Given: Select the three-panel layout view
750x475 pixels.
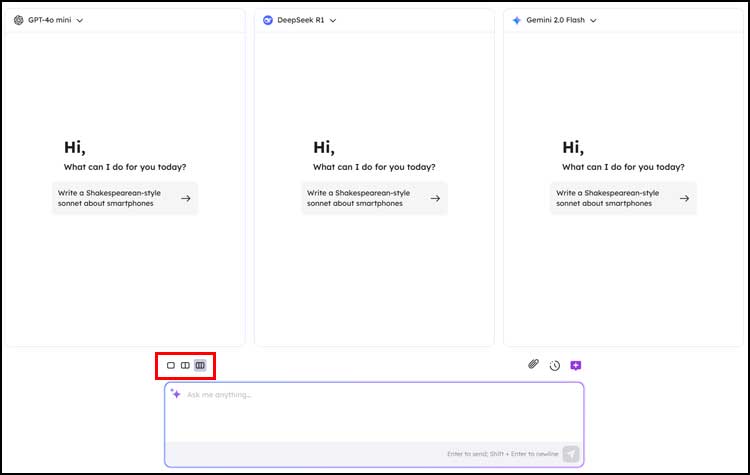Looking at the screenshot, I should (x=200, y=365).
